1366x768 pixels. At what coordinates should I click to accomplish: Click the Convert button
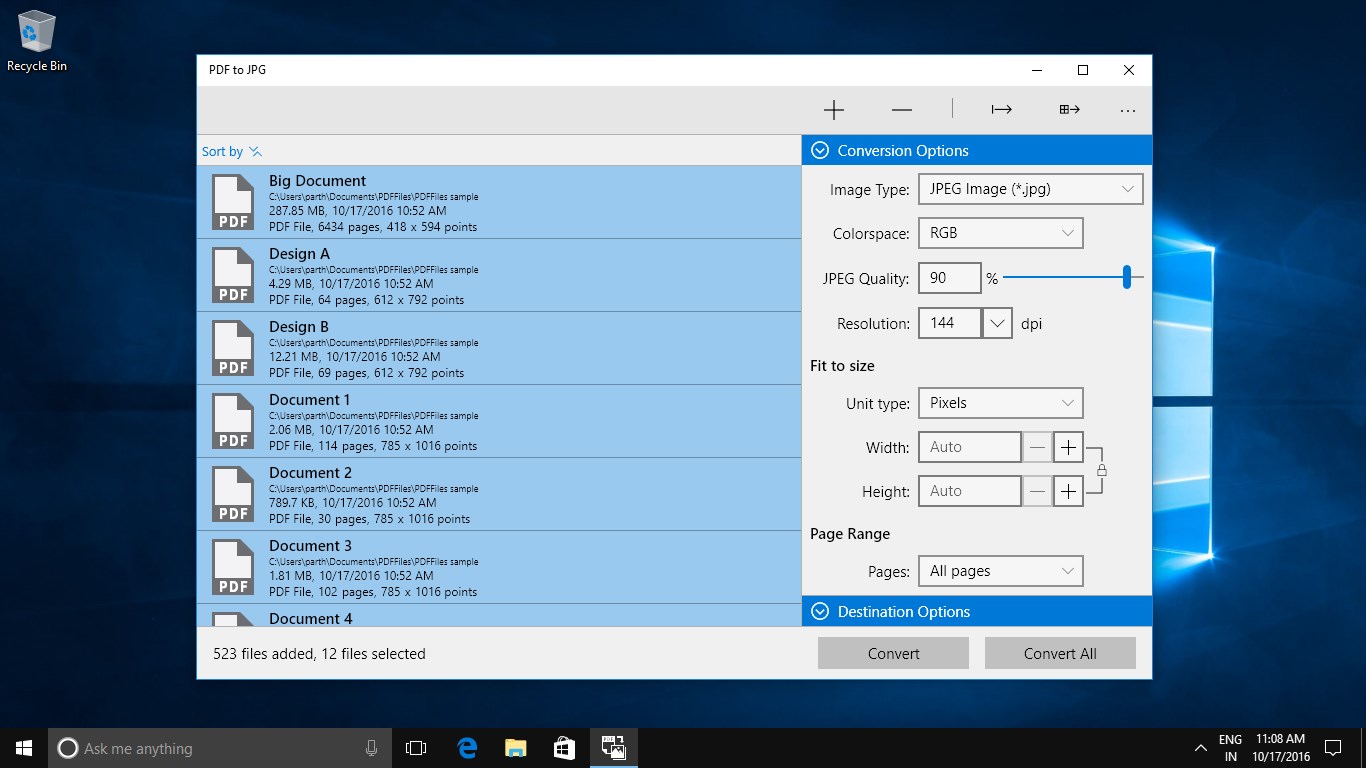click(x=893, y=653)
